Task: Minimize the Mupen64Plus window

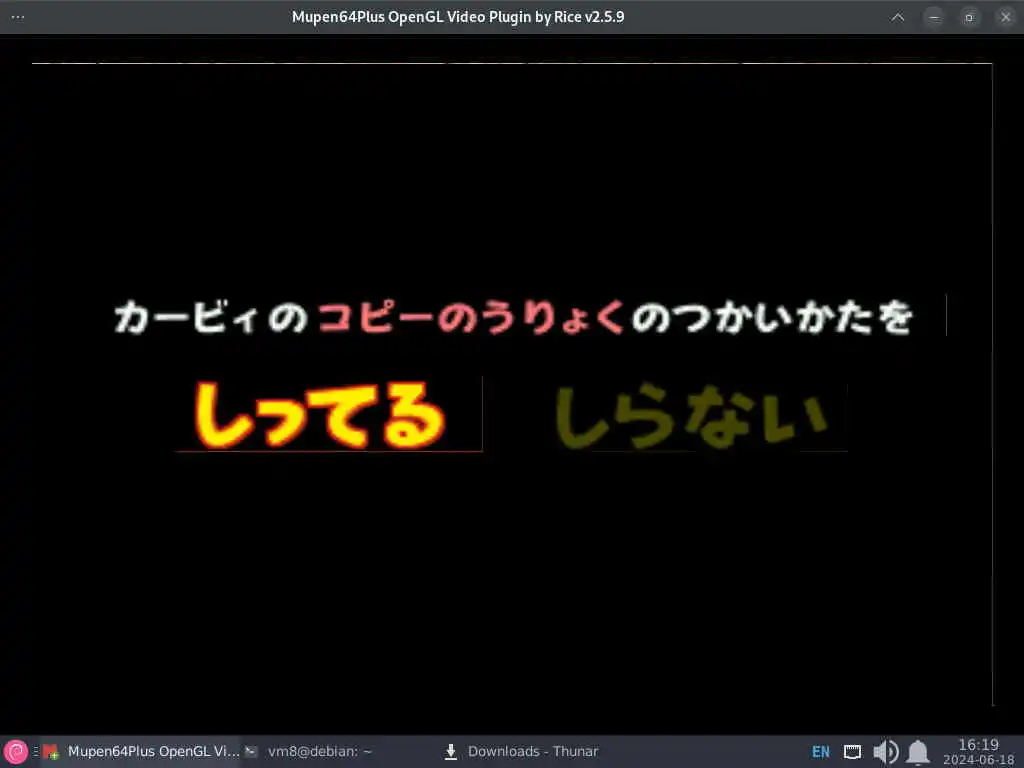Action: pos(934,17)
